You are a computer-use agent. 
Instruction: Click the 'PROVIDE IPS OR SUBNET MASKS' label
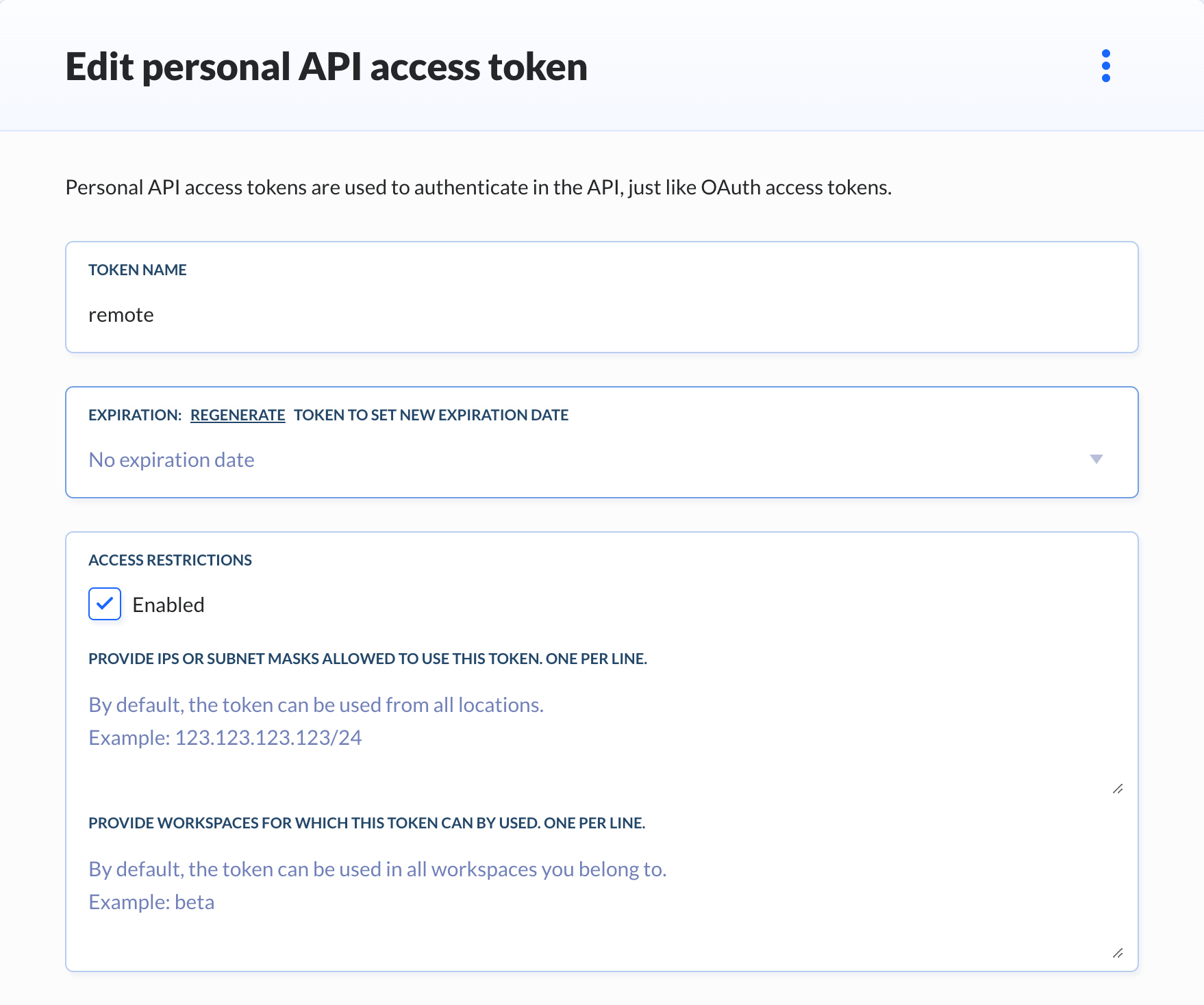pyautogui.click(x=368, y=659)
